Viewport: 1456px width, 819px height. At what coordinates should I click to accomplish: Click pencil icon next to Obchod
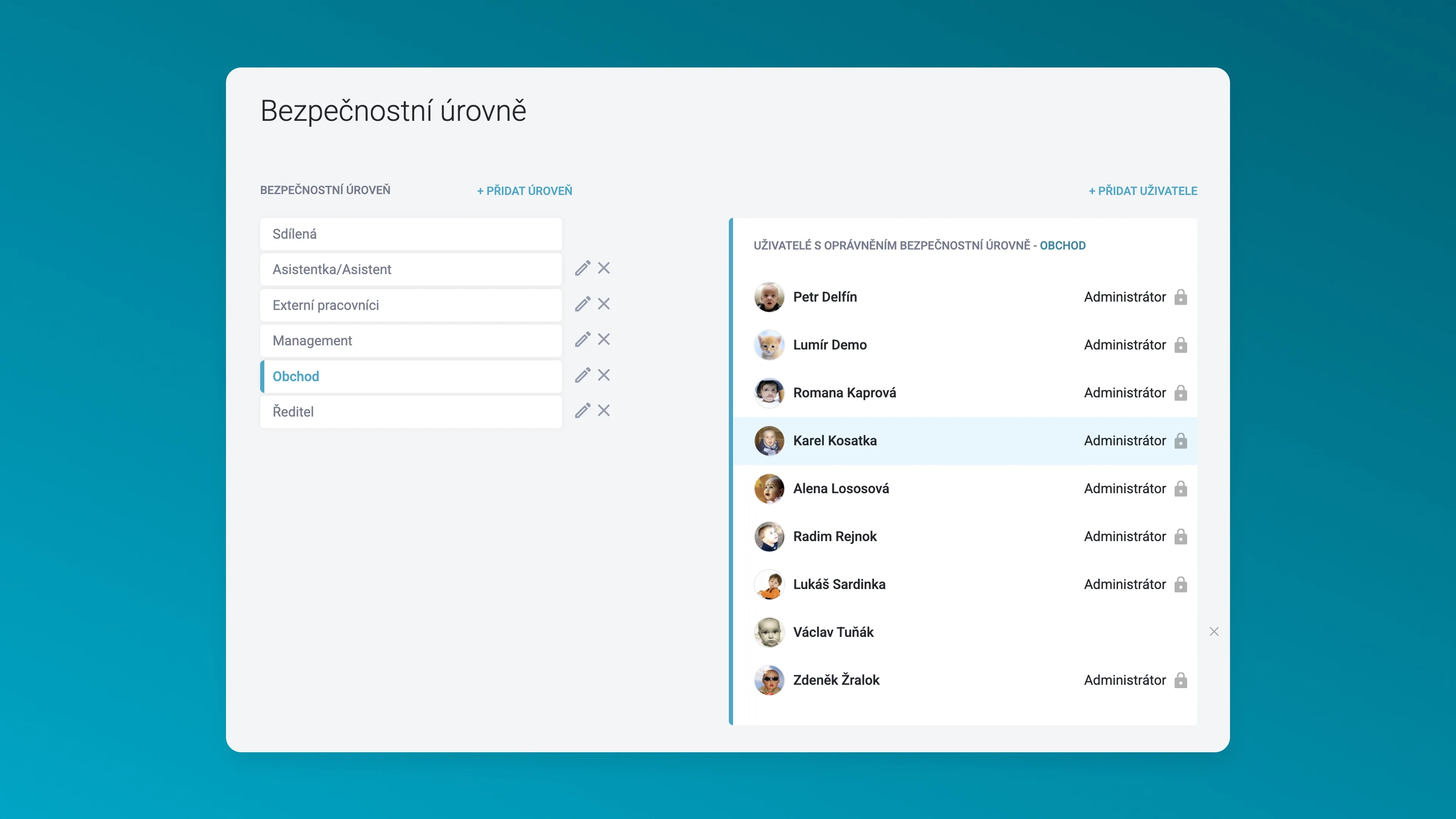(x=583, y=375)
